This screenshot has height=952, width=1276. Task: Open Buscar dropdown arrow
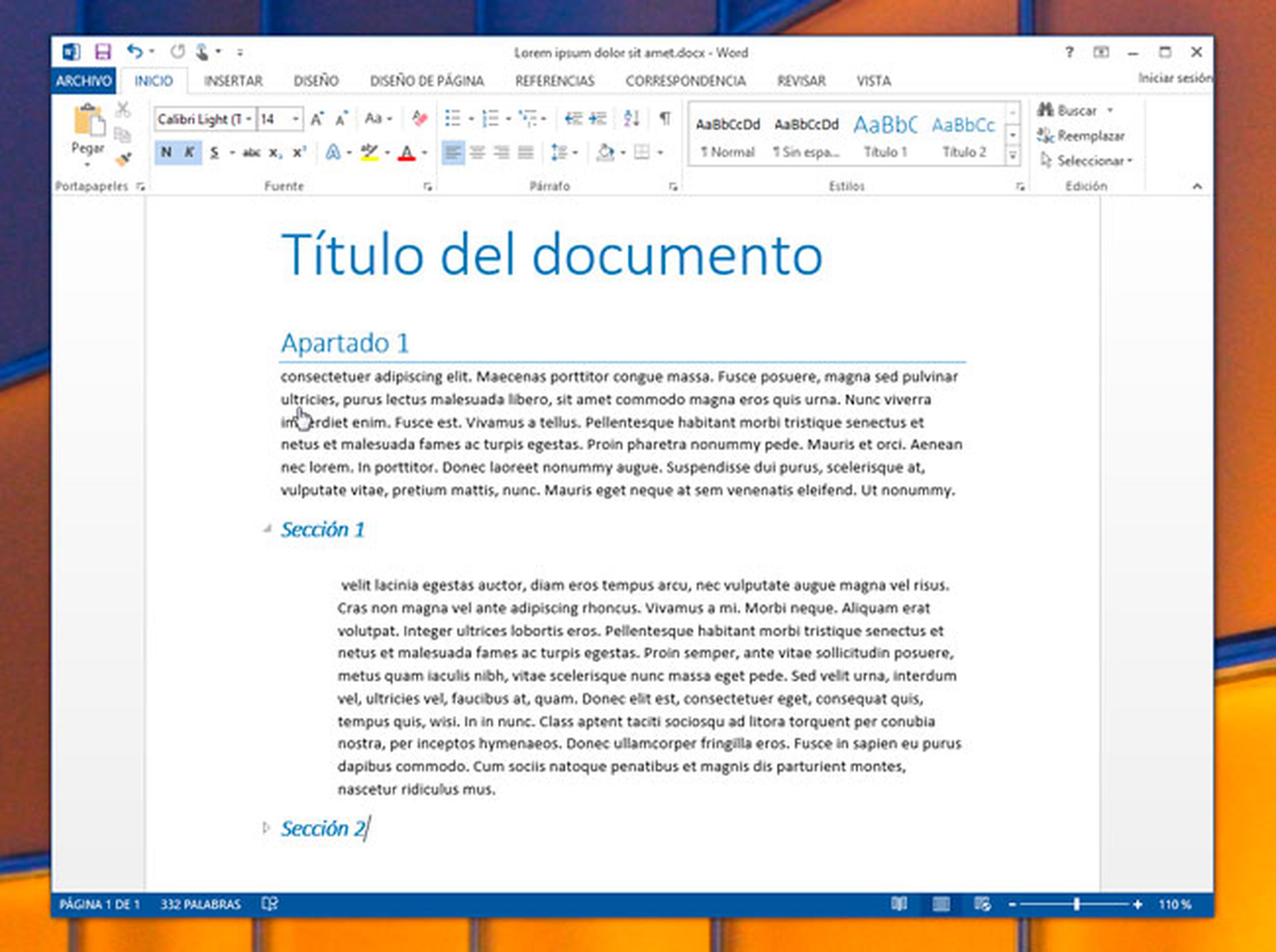(x=1110, y=110)
